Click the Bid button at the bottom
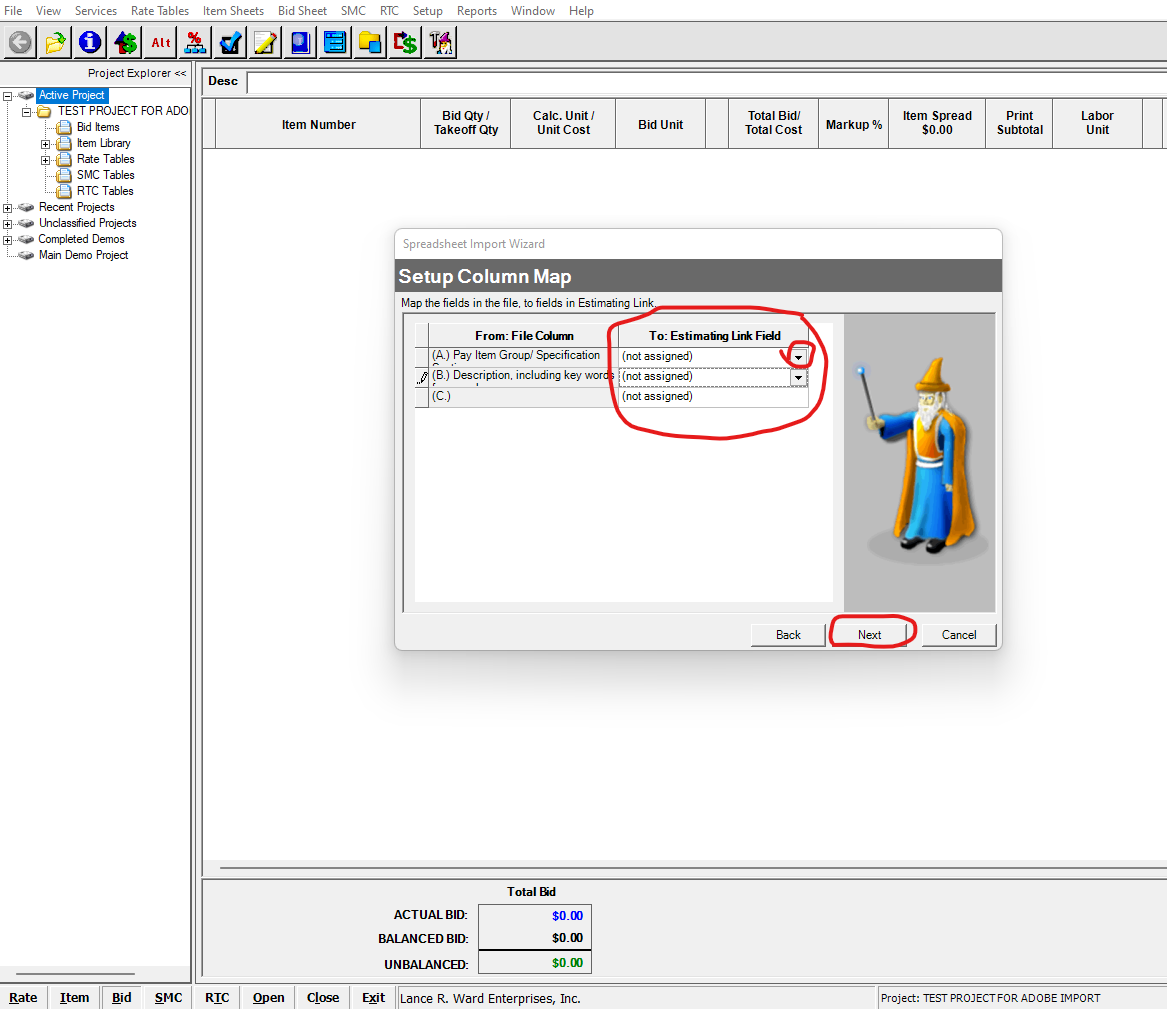The image size is (1167, 1009). click(x=121, y=997)
